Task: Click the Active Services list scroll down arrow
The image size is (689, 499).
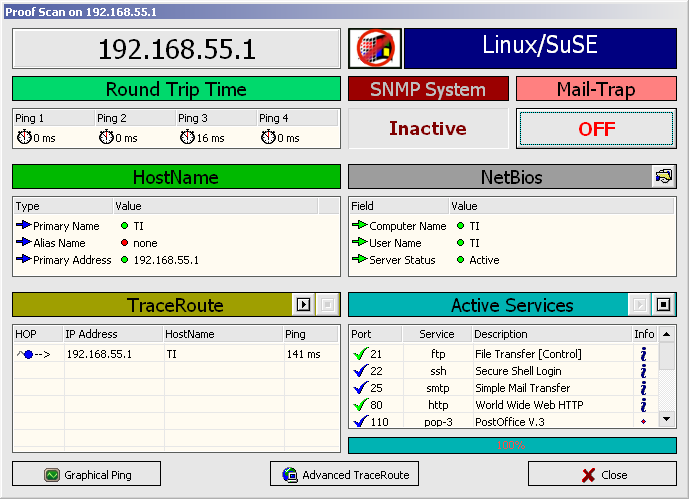Action: (x=667, y=419)
